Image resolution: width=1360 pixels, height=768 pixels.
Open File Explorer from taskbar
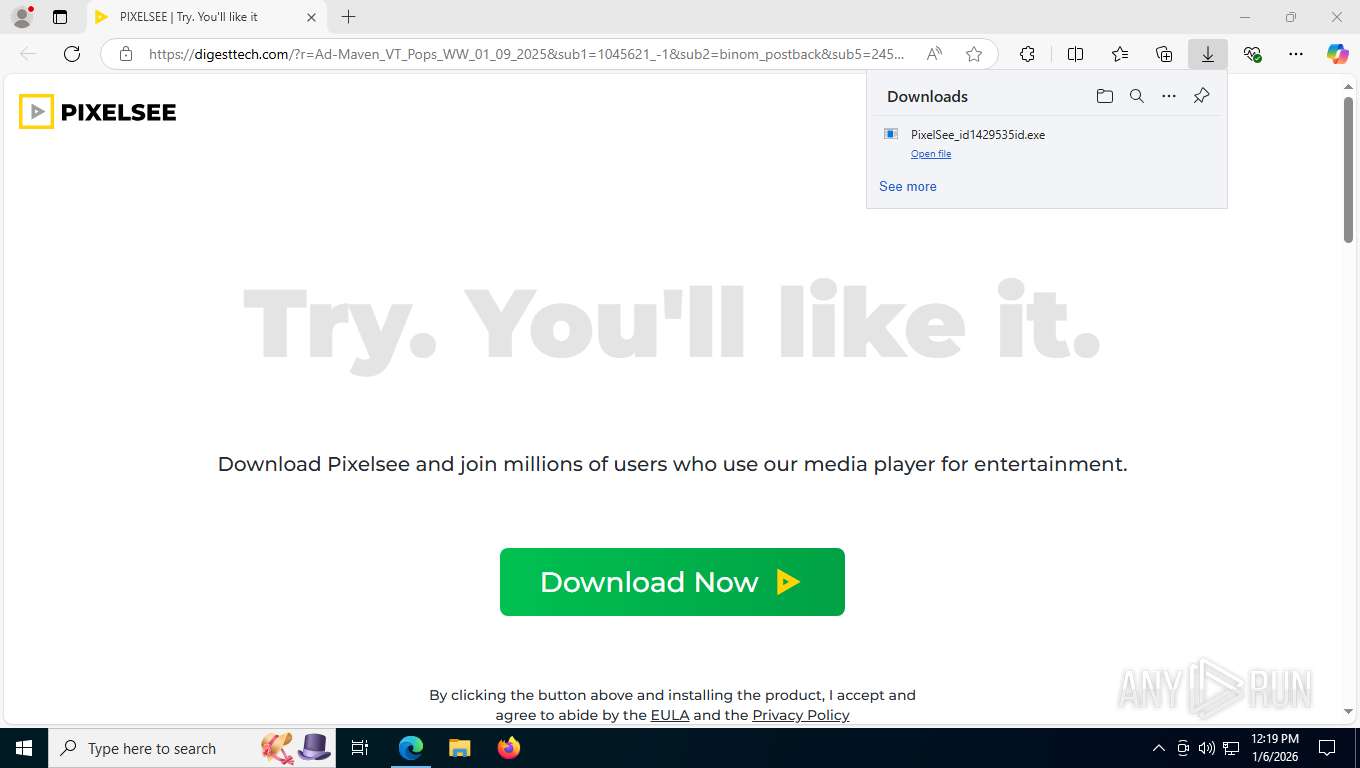pos(459,748)
